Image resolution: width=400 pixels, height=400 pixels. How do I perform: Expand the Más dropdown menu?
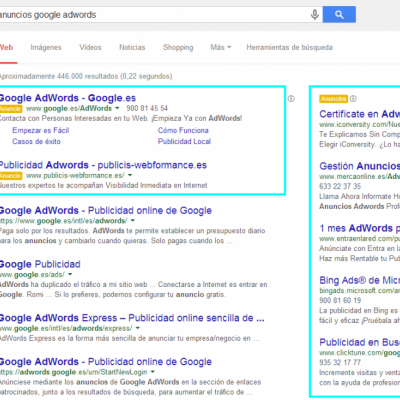220,47
